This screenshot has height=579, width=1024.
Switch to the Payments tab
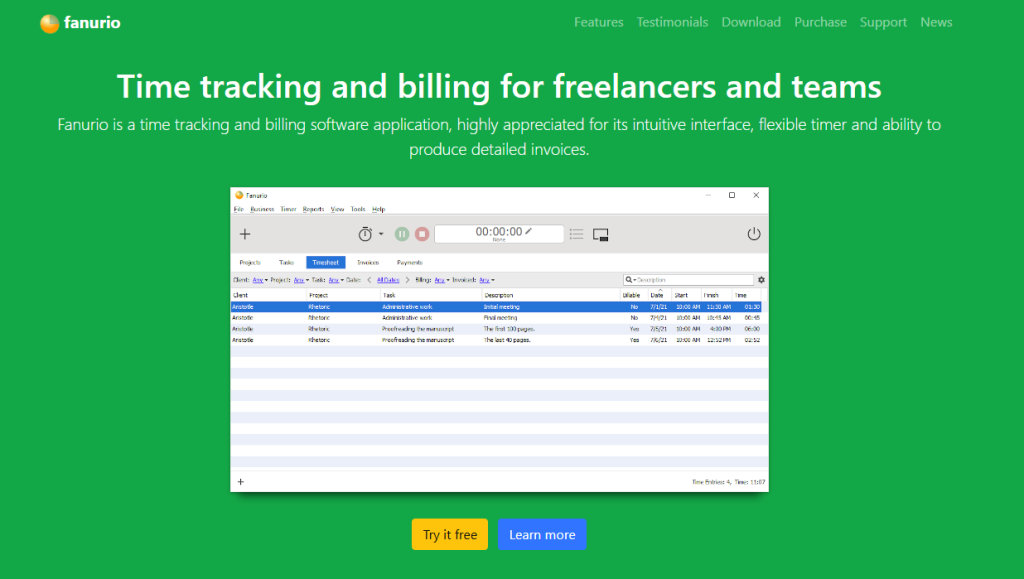tap(409, 262)
